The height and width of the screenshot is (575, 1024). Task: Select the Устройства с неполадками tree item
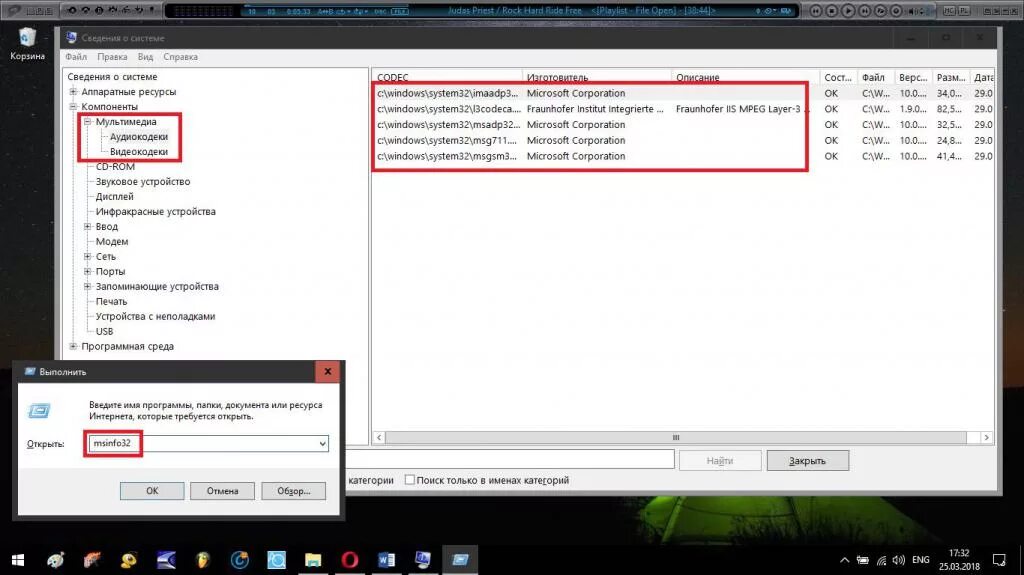[x=155, y=316]
